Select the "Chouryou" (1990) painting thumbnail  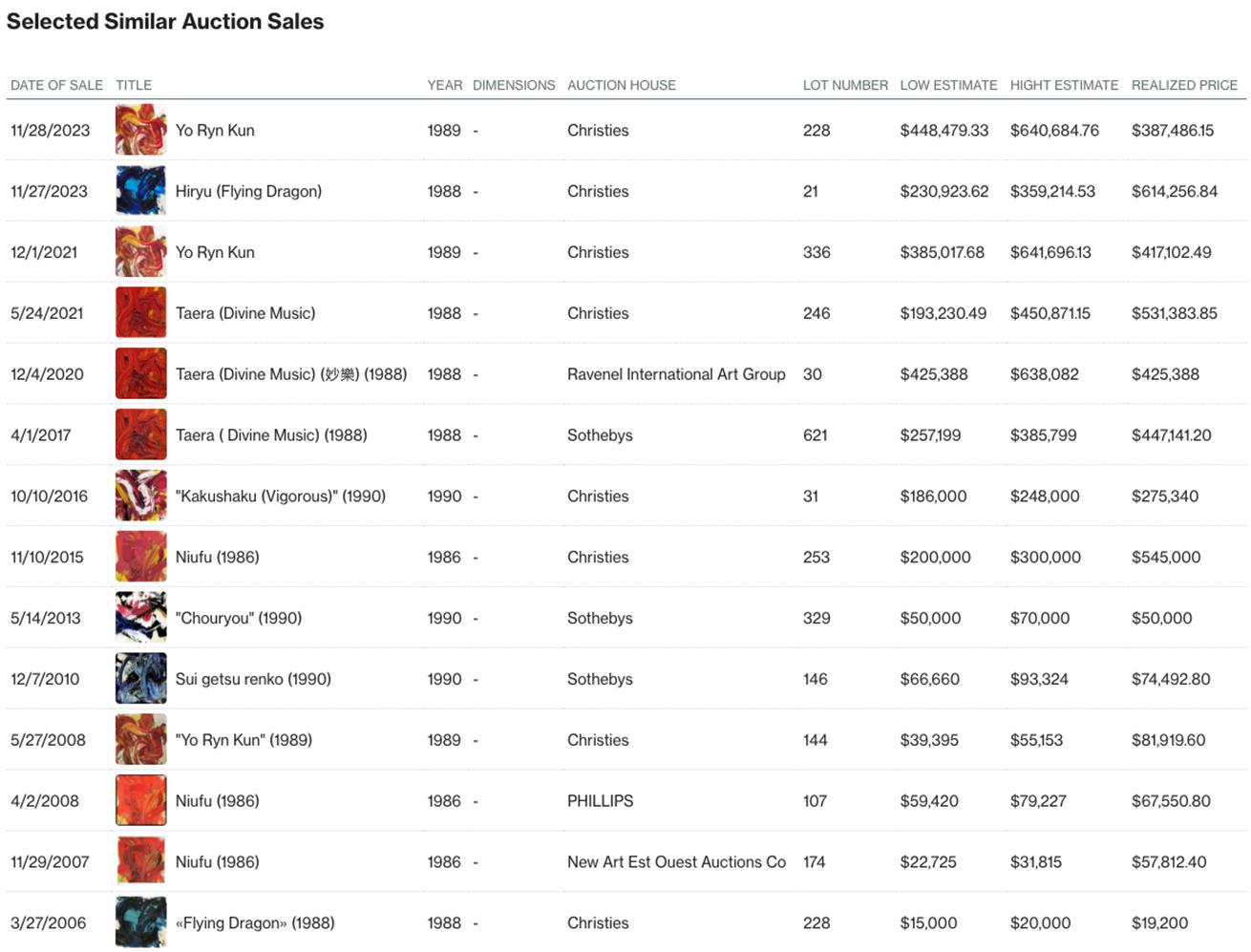(140, 618)
